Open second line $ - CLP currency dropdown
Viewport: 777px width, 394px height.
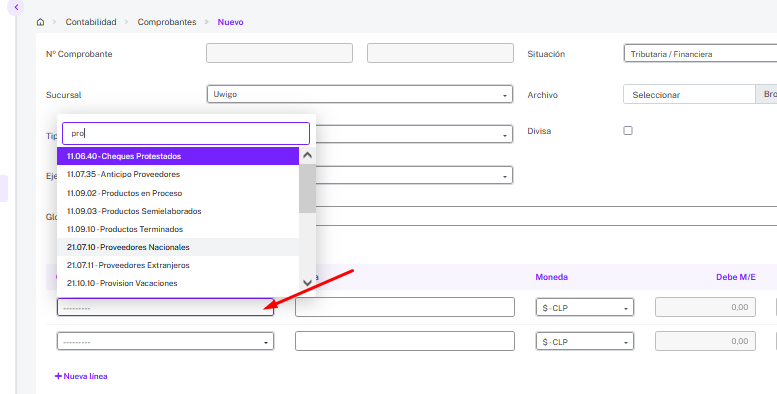(x=585, y=341)
